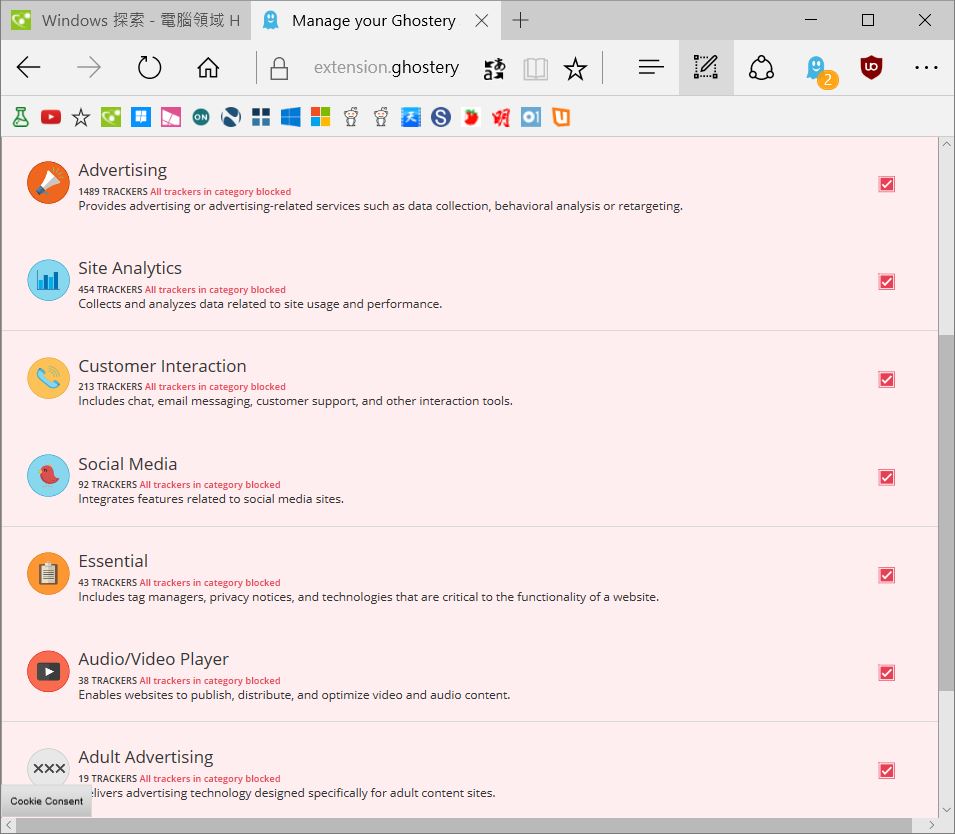Disable blocking for Social Media category

pos(886,477)
